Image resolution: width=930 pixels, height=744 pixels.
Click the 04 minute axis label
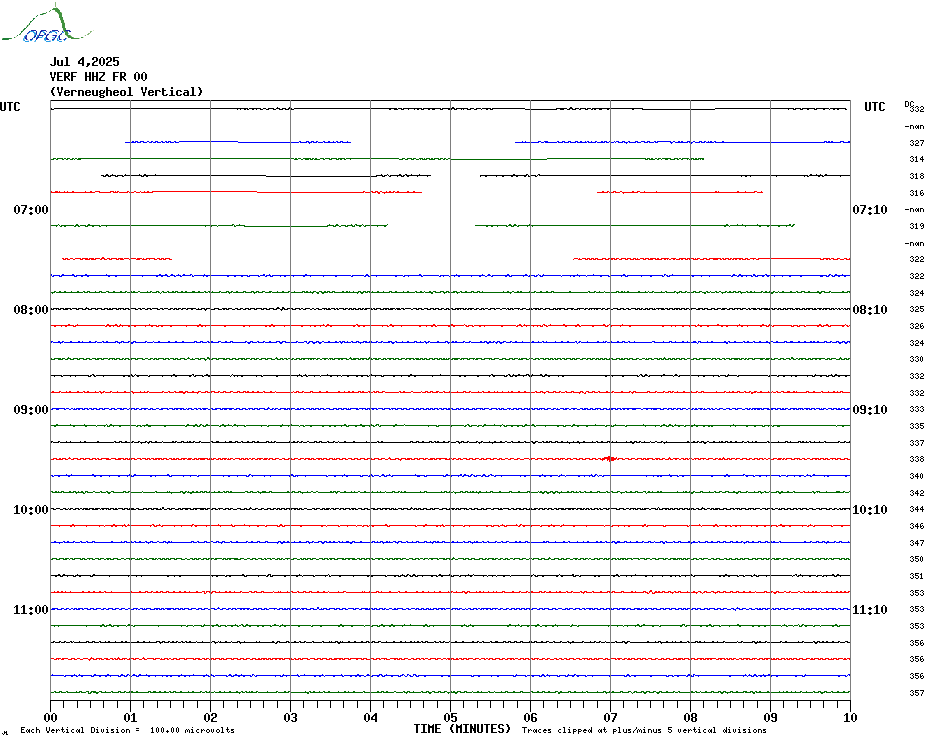click(x=371, y=717)
